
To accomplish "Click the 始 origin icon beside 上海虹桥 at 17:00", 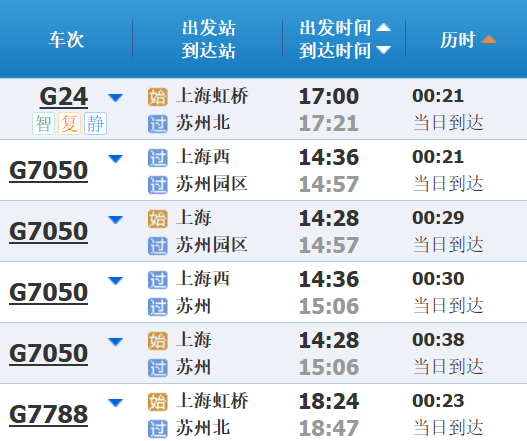I will pyautogui.click(x=158, y=97).
